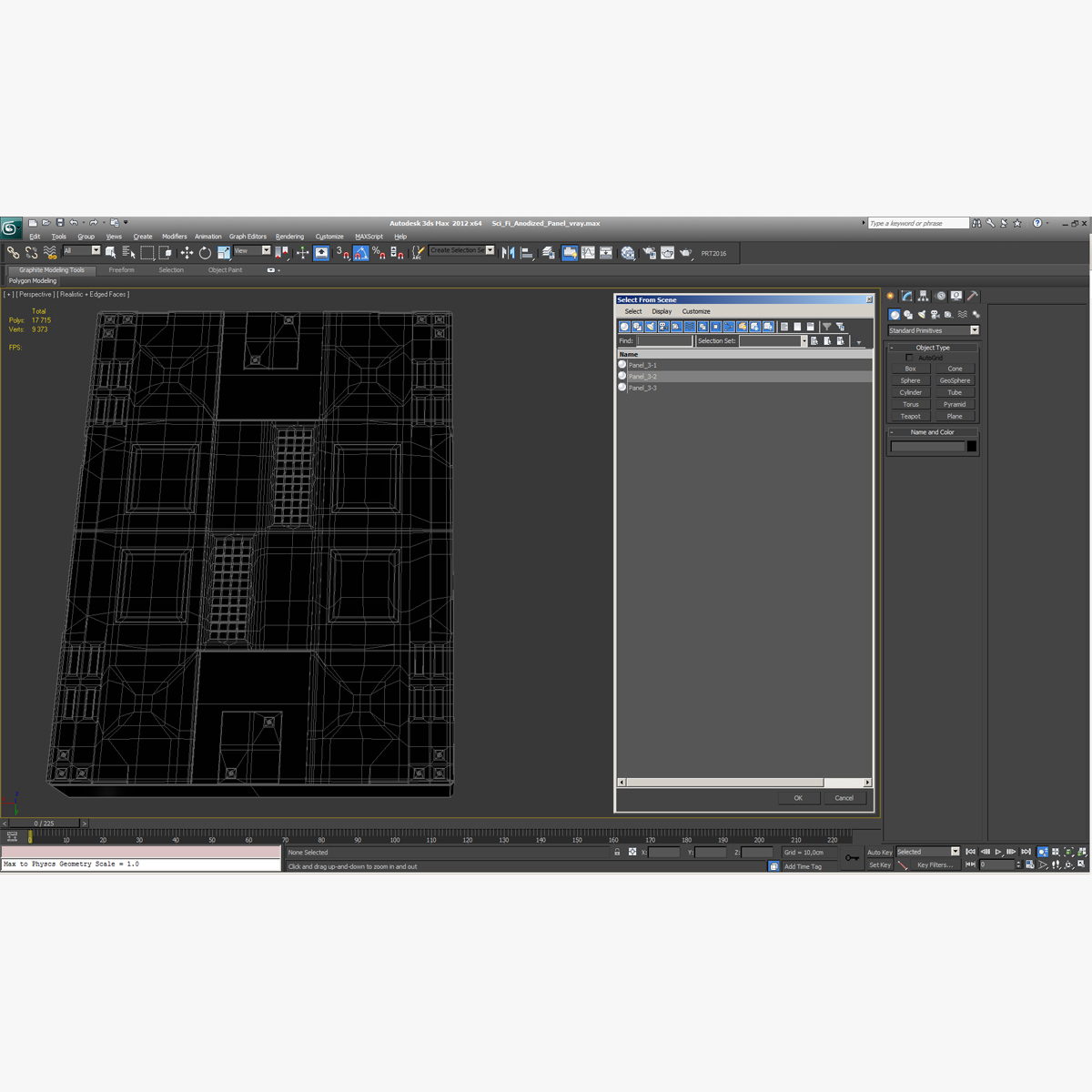Screen dimensions: 1092x1092
Task: Click the Mirror tool icon
Action: [508, 253]
